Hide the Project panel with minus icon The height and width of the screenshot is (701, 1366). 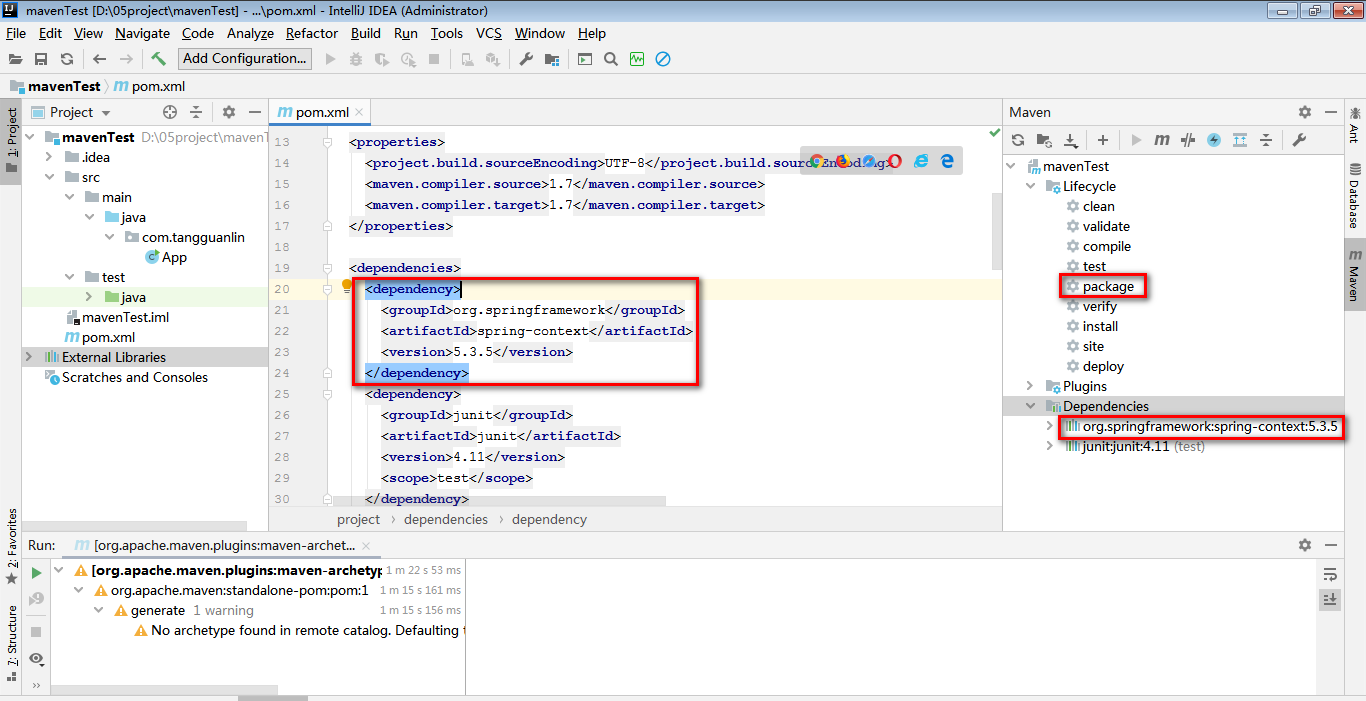click(x=255, y=112)
